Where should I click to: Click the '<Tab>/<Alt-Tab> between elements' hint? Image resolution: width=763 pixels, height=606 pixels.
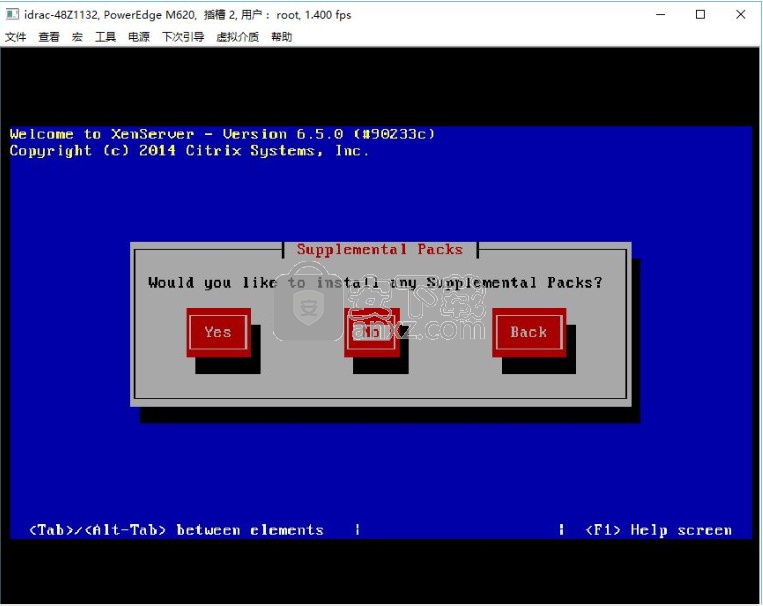click(176, 530)
